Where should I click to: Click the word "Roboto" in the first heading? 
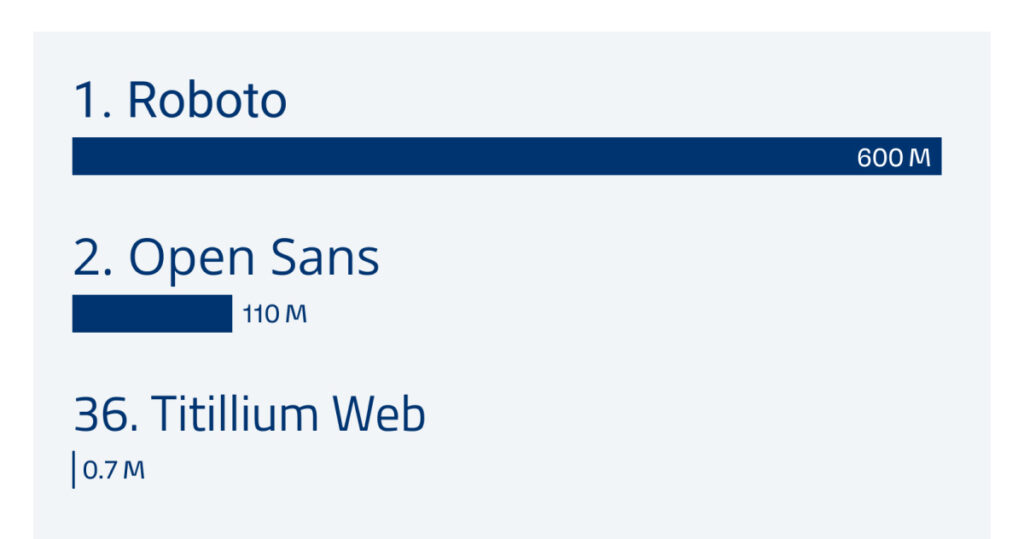tap(207, 101)
